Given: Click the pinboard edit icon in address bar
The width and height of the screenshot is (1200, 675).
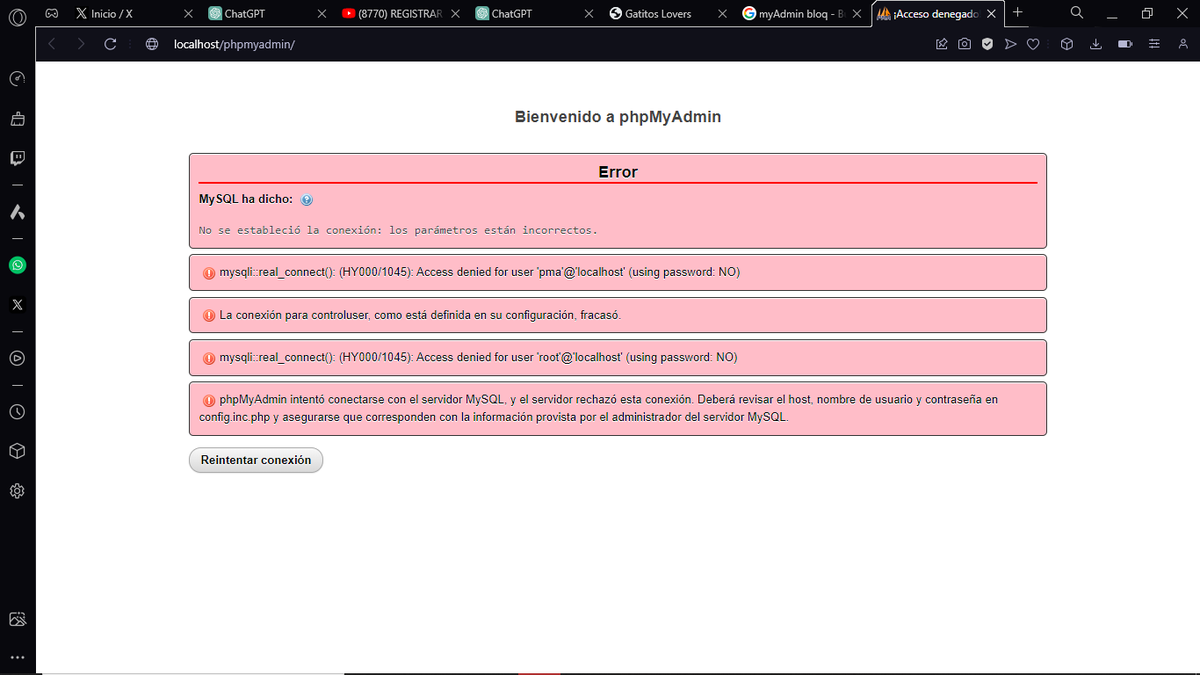Looking at the screenshot, I should (941, 44).
